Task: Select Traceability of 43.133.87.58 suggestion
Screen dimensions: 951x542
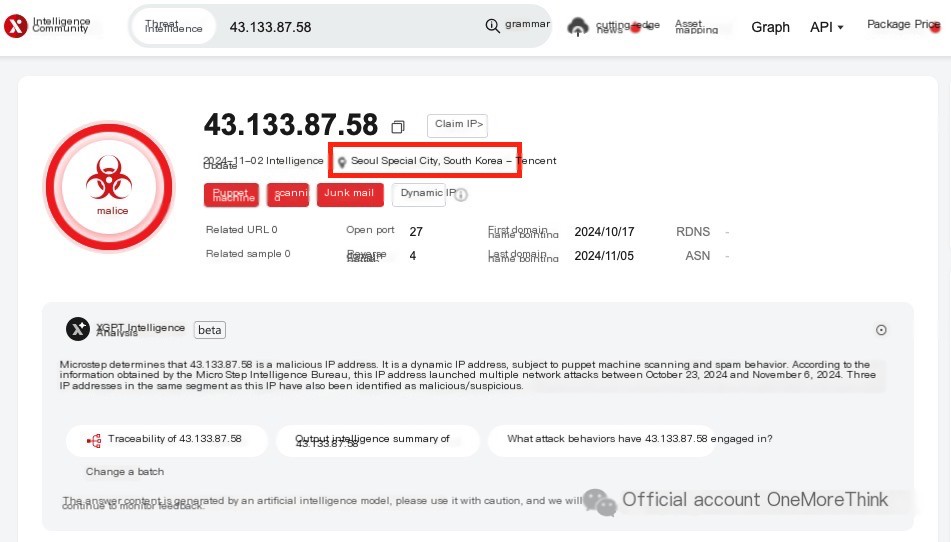Action: [167, 441]
